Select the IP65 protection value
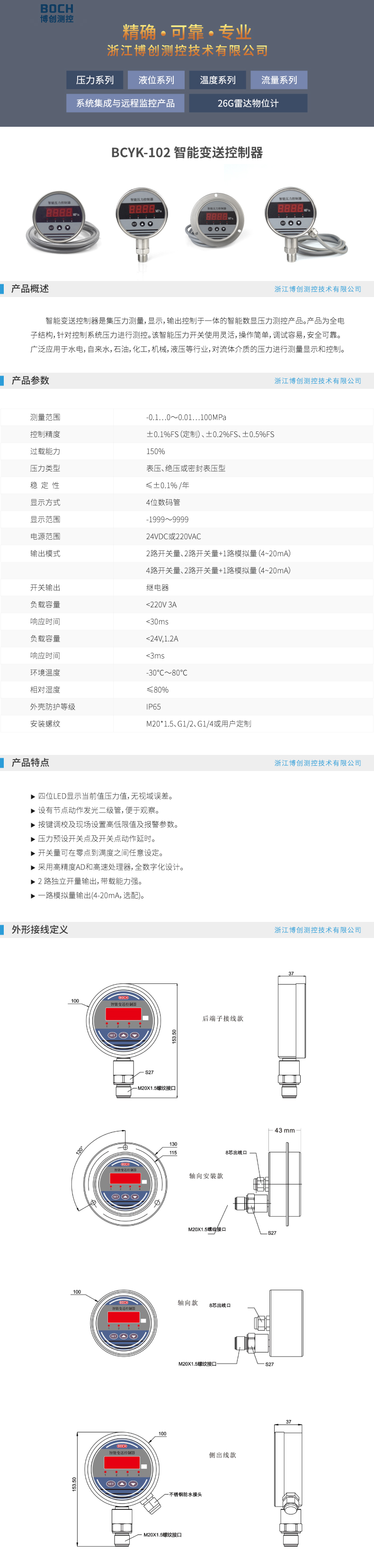 [153, 707]
